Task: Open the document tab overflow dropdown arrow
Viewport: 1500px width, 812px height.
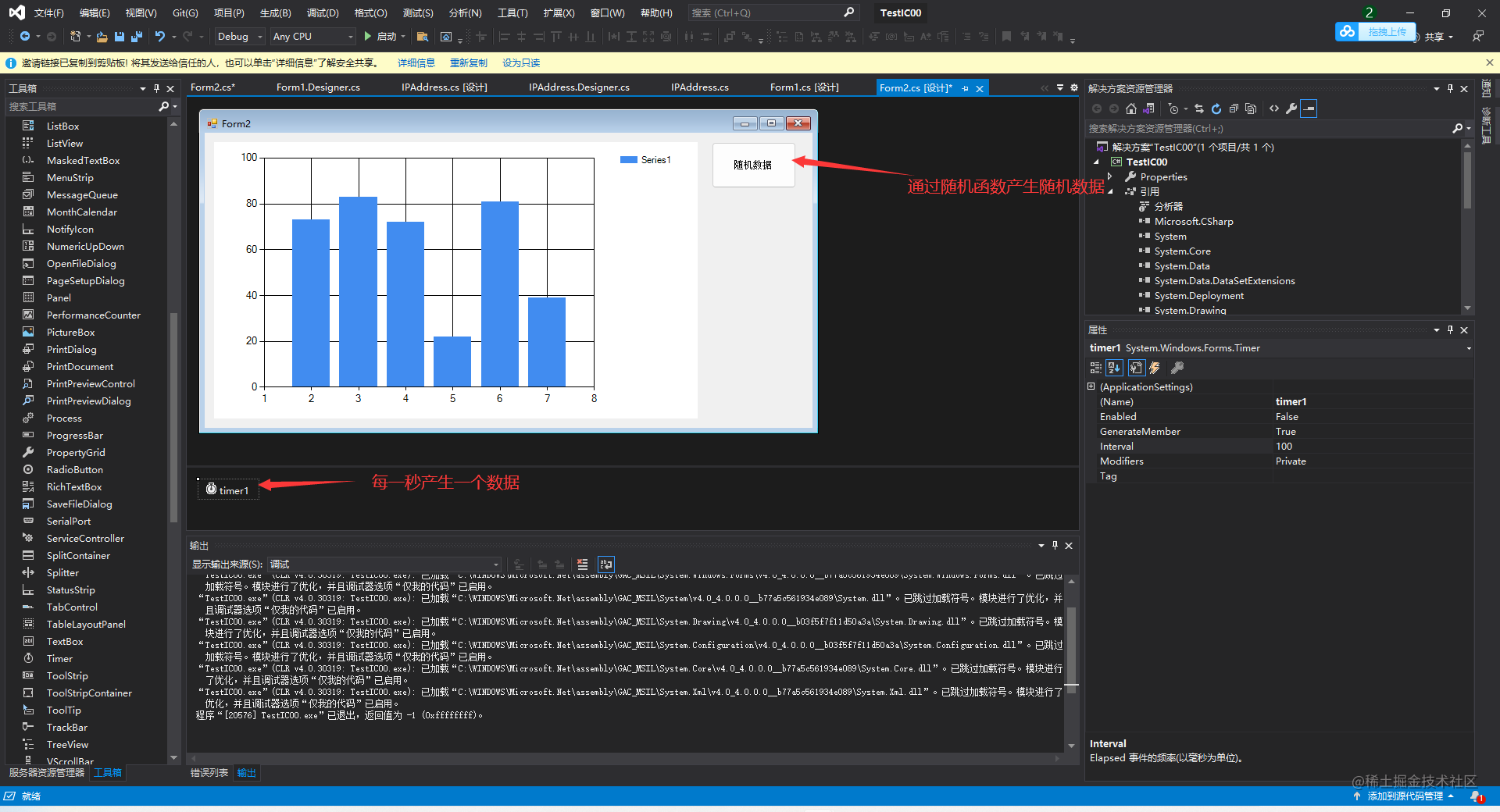Action: click(1060, 87)
